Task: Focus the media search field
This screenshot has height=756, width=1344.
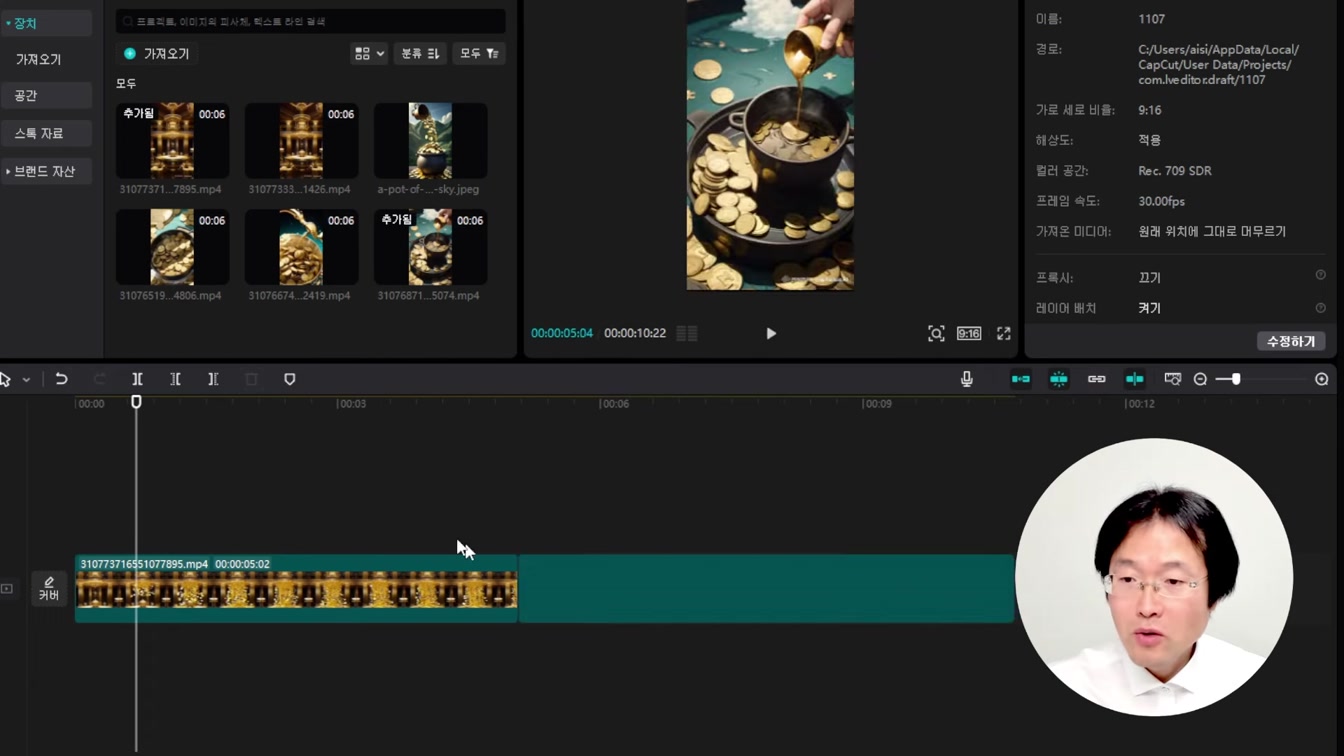Action: pyautogui.click(x=310, y=21)
